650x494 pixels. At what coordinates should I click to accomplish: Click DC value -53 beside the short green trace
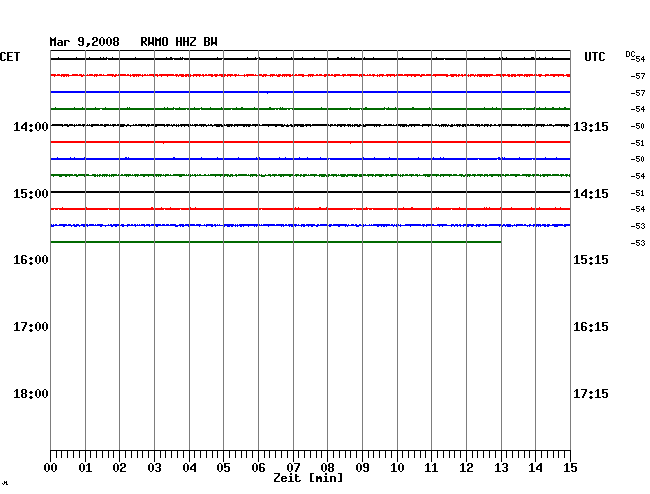tap(638, 243)
